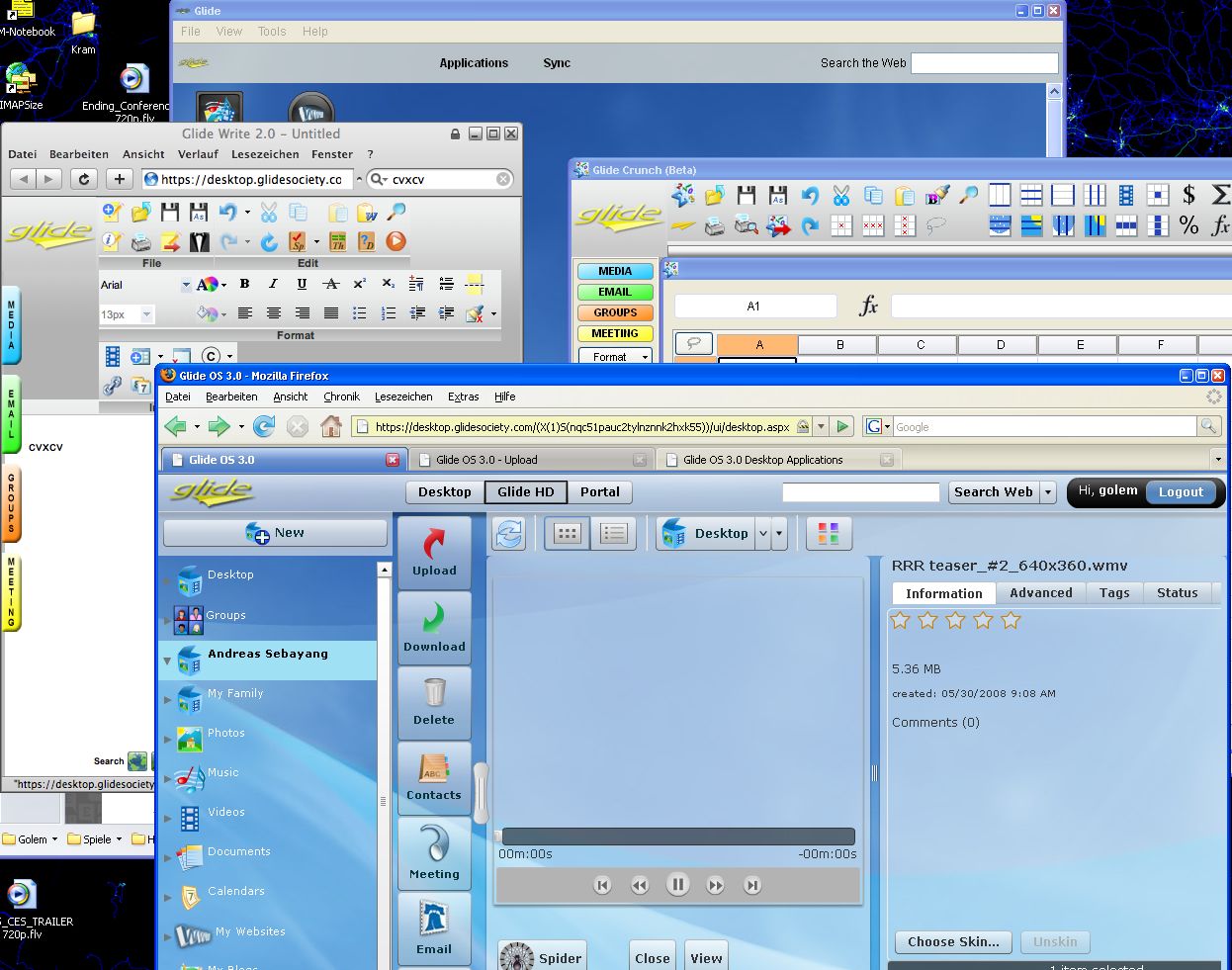Click the cell reference A1 box
The image size is (1232, 970).
754,307
